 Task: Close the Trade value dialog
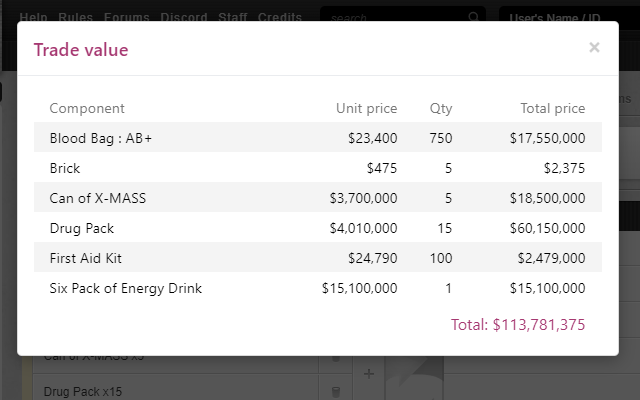594,47
